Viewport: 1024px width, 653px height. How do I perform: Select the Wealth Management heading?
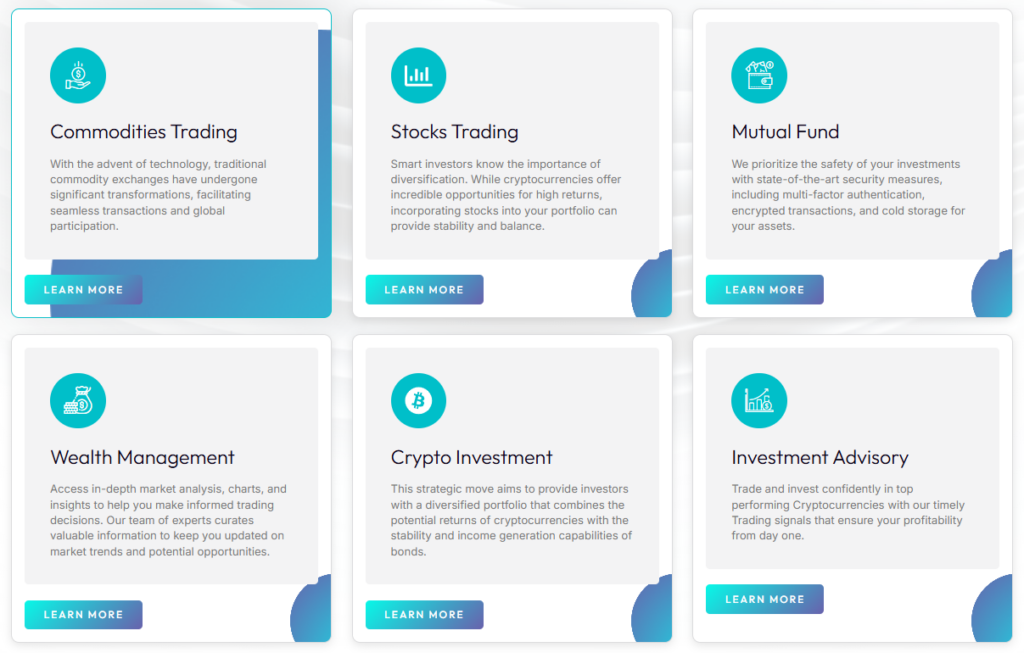142,457
